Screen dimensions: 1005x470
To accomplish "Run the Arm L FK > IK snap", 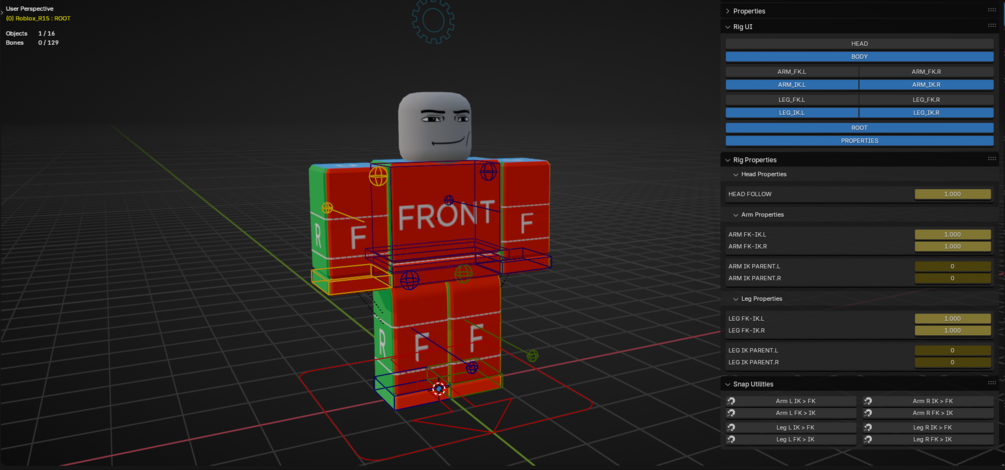I will [x=791, y=413].
